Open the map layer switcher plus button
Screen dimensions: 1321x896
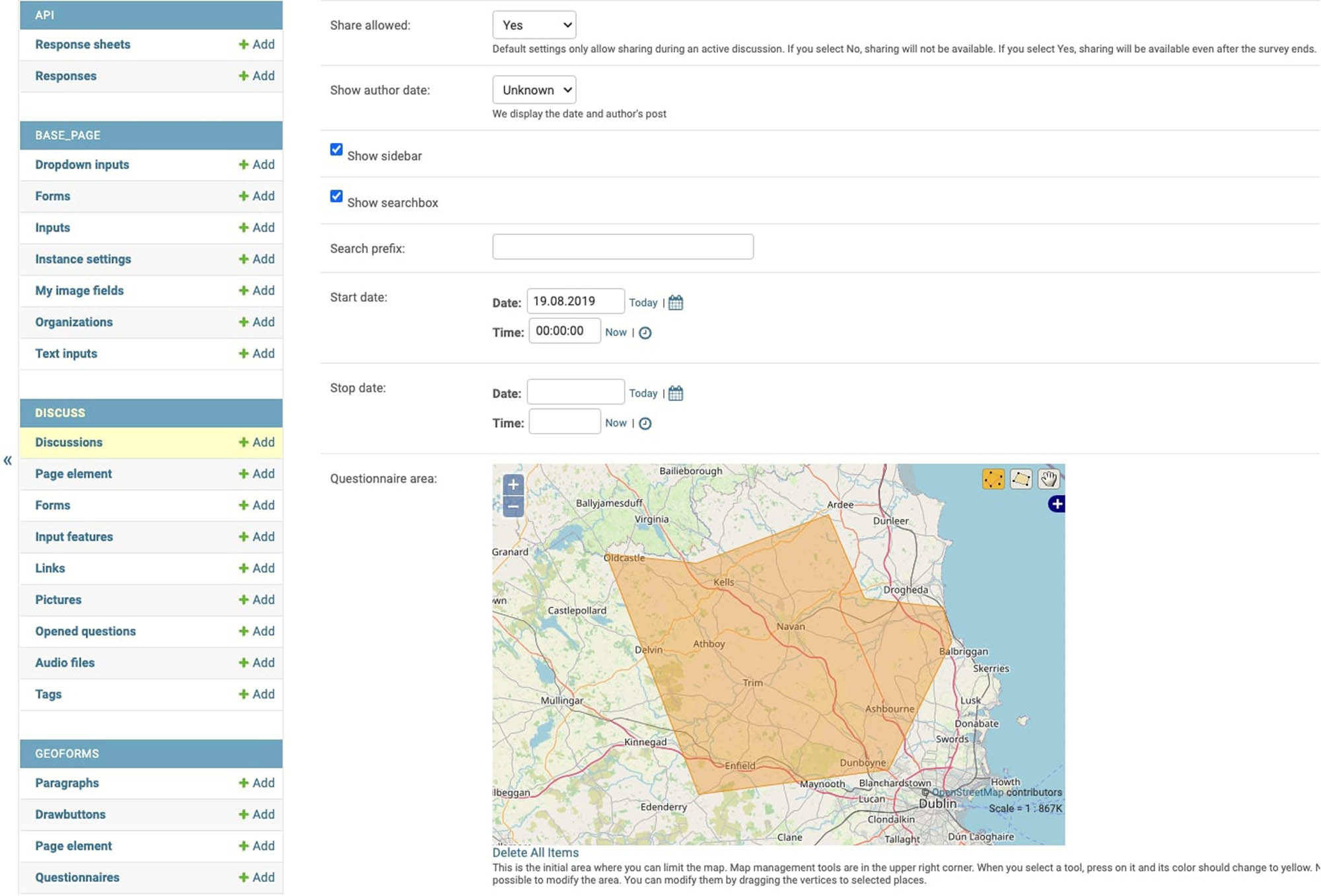tap(1056, 504)
